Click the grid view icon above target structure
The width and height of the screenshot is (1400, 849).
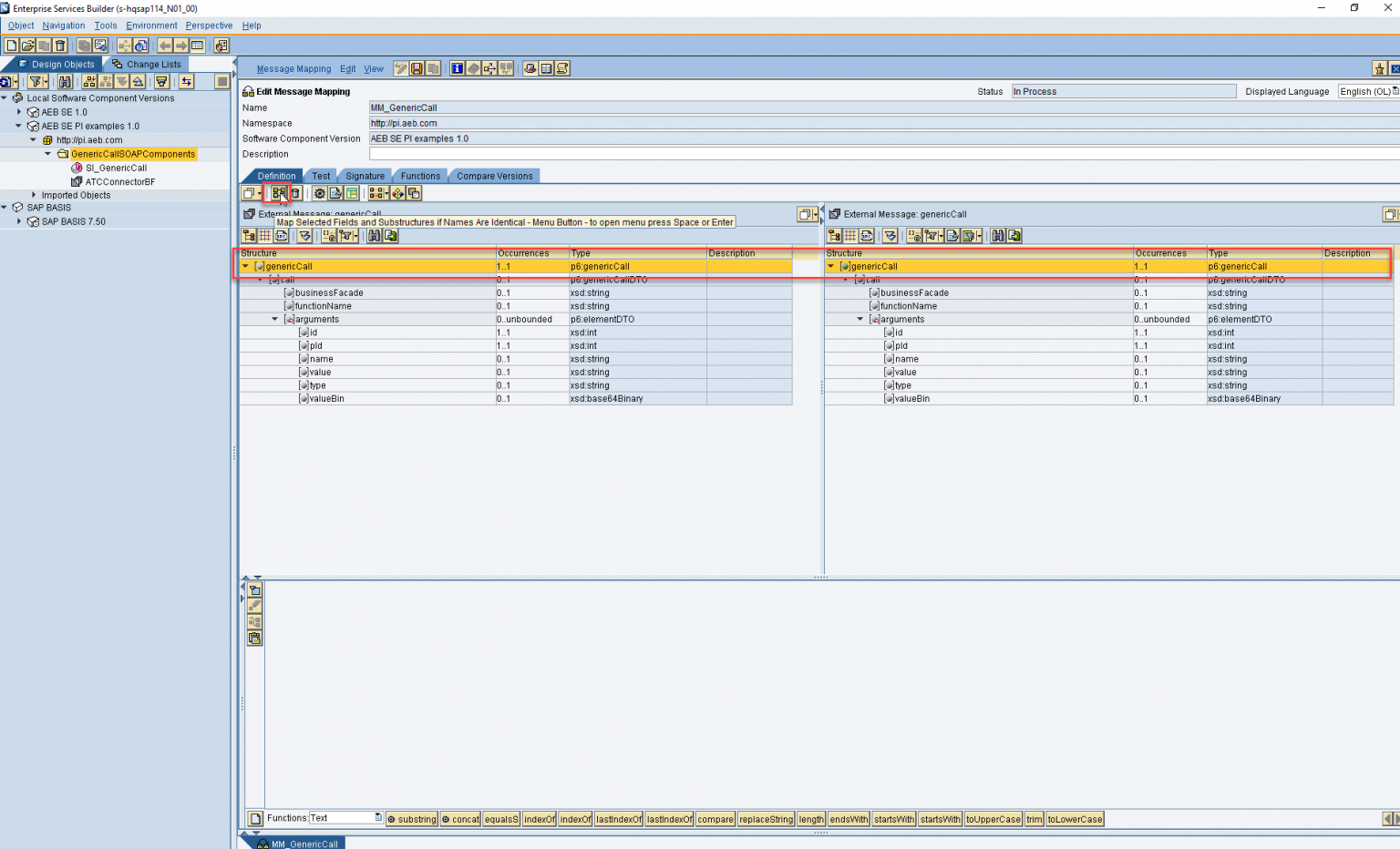[851, 235]
